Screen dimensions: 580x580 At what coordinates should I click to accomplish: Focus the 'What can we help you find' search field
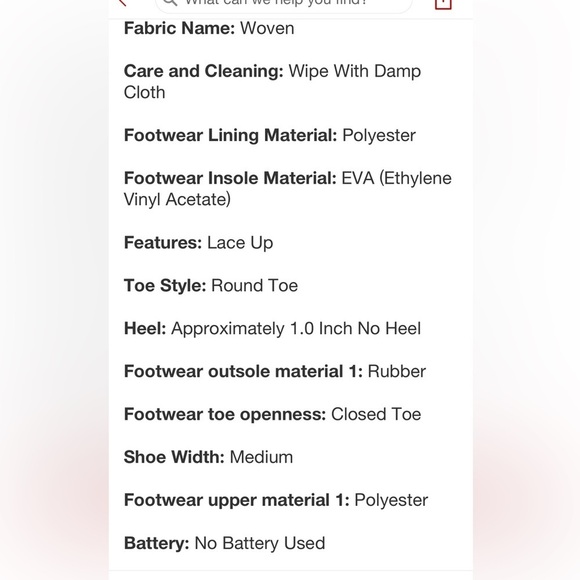tap(284, 4)
